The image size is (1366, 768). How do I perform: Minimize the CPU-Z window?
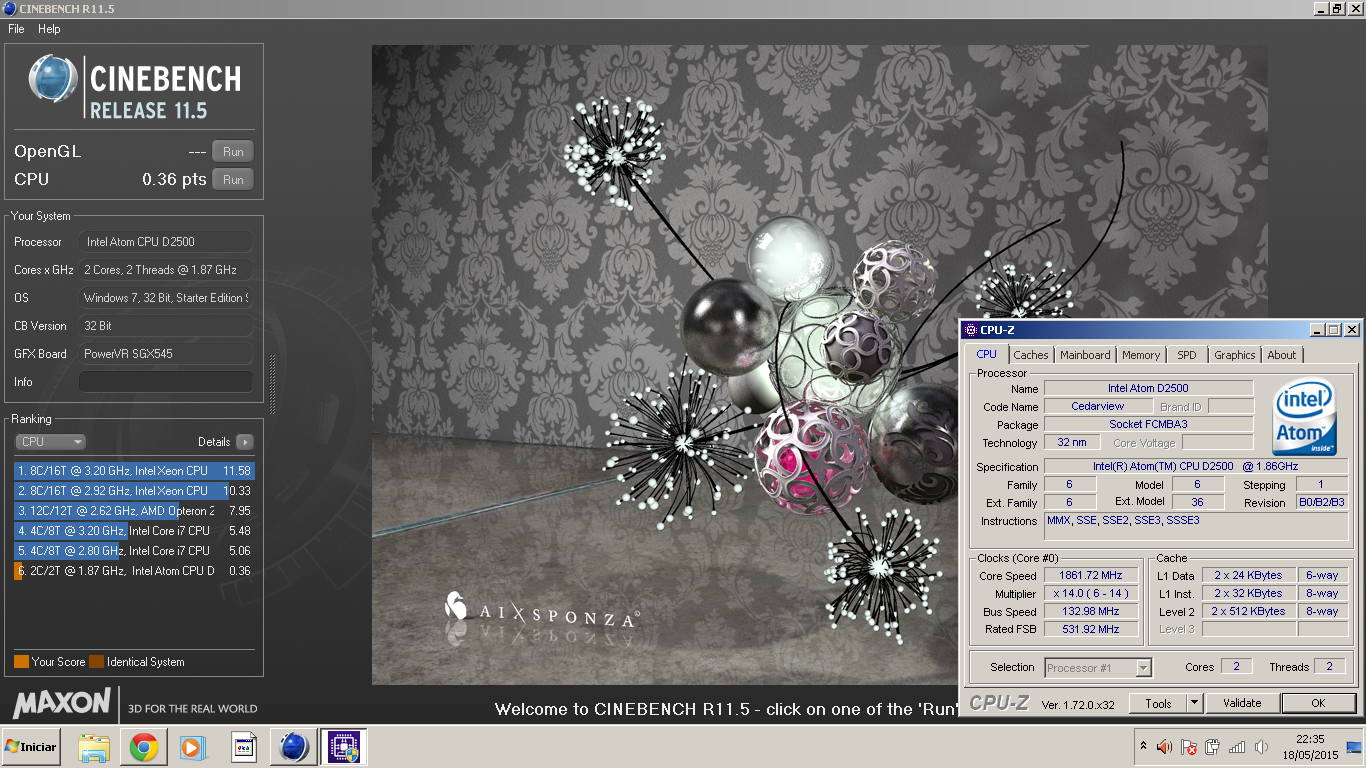click(1318, 330)
